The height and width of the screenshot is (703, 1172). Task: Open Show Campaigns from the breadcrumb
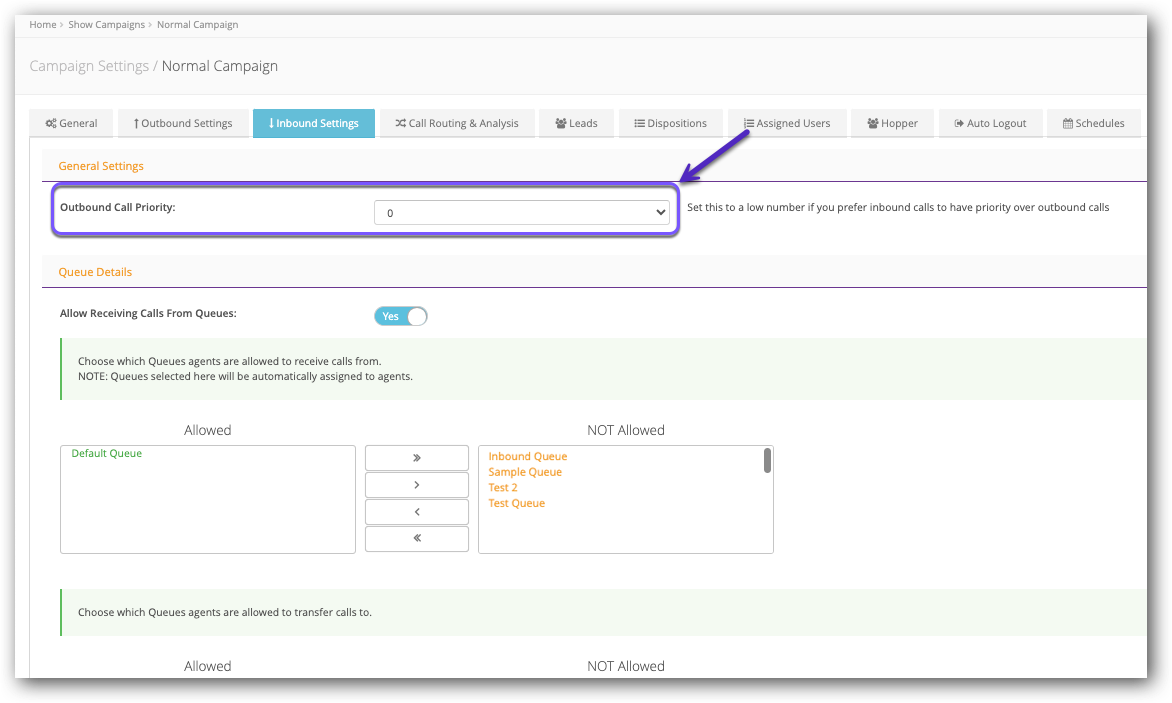pos(107,24)
